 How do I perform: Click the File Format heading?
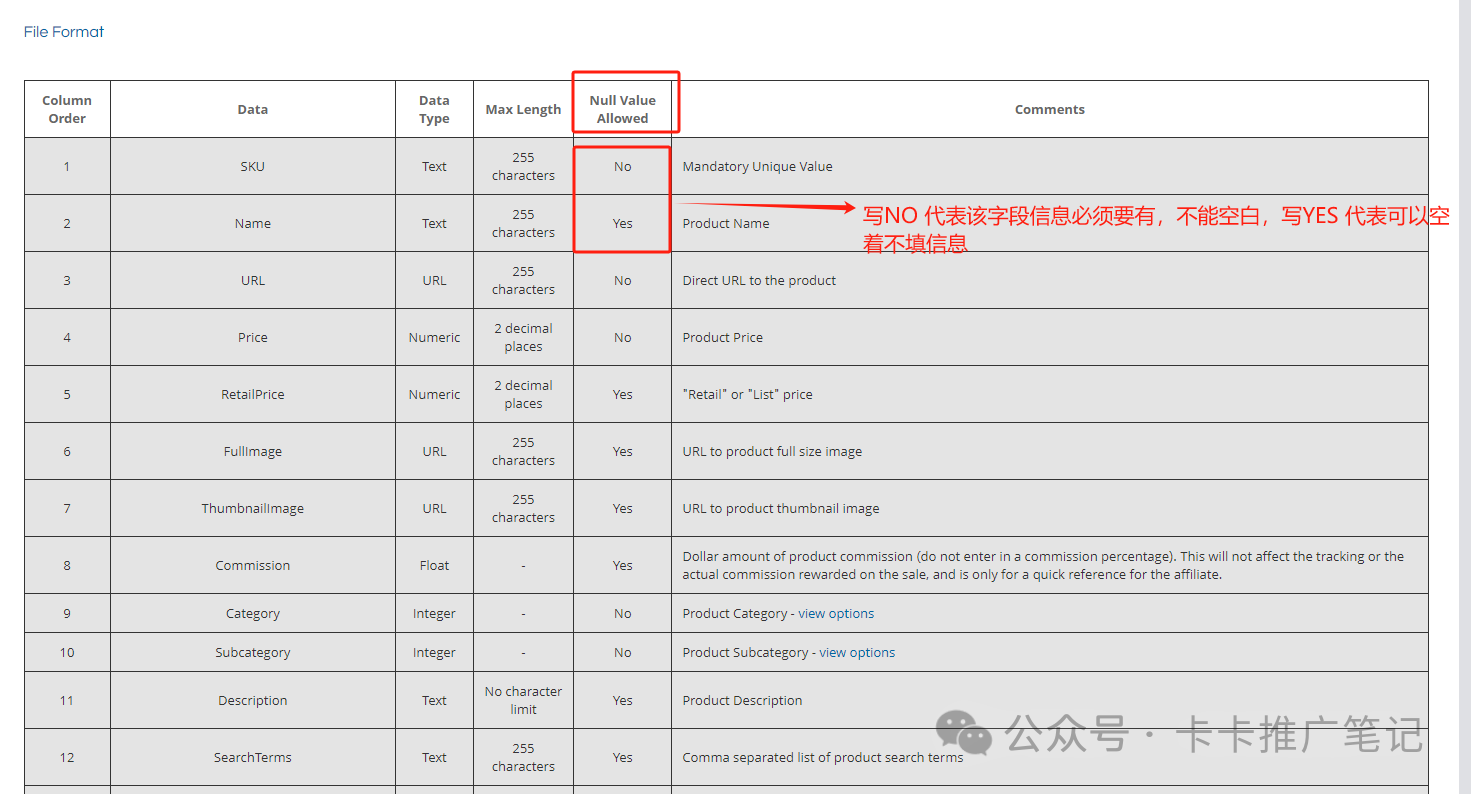coord(64,32)
